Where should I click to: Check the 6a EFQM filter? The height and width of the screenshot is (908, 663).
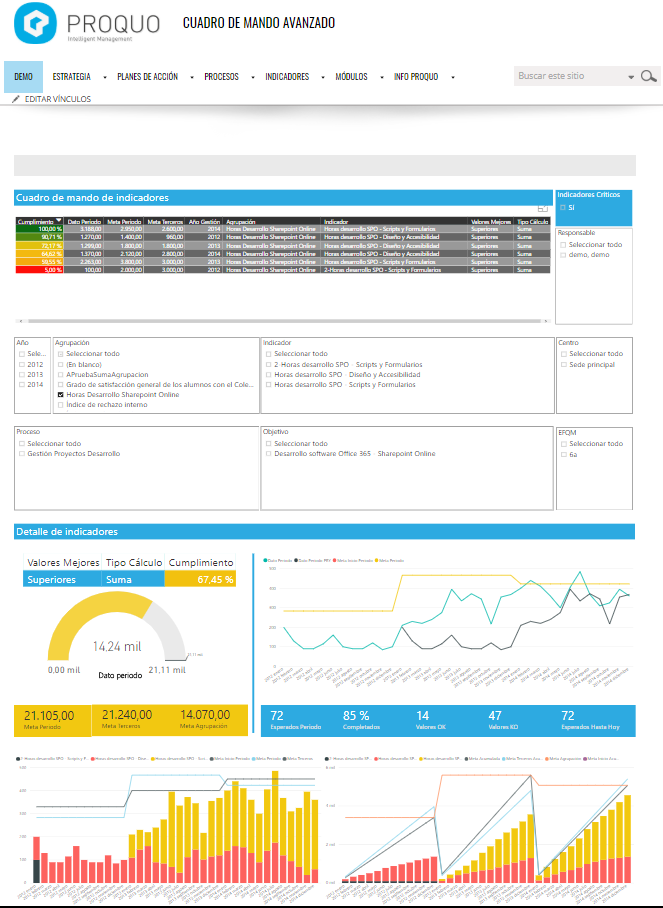[564, 455]
